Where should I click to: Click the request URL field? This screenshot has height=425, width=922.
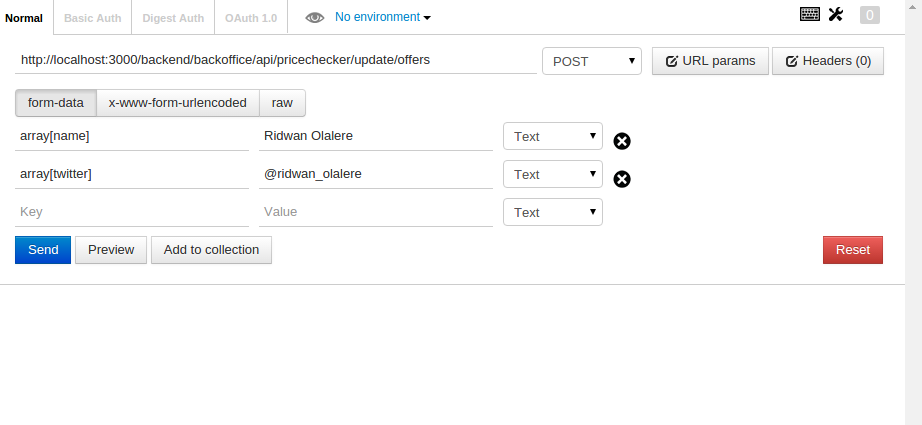pyautogui.click(x=275, y=60)
